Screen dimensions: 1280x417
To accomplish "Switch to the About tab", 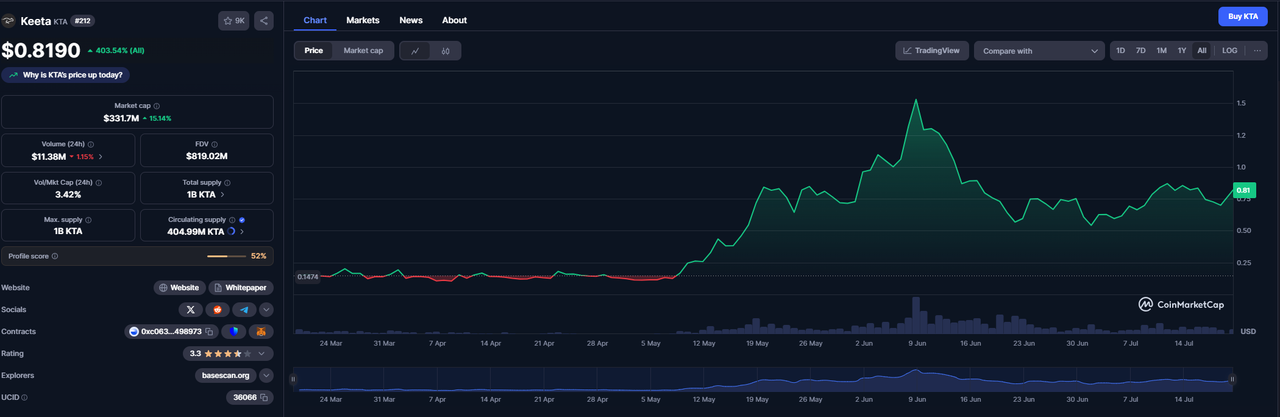I will pyautogui.click(x=454, y=20).
